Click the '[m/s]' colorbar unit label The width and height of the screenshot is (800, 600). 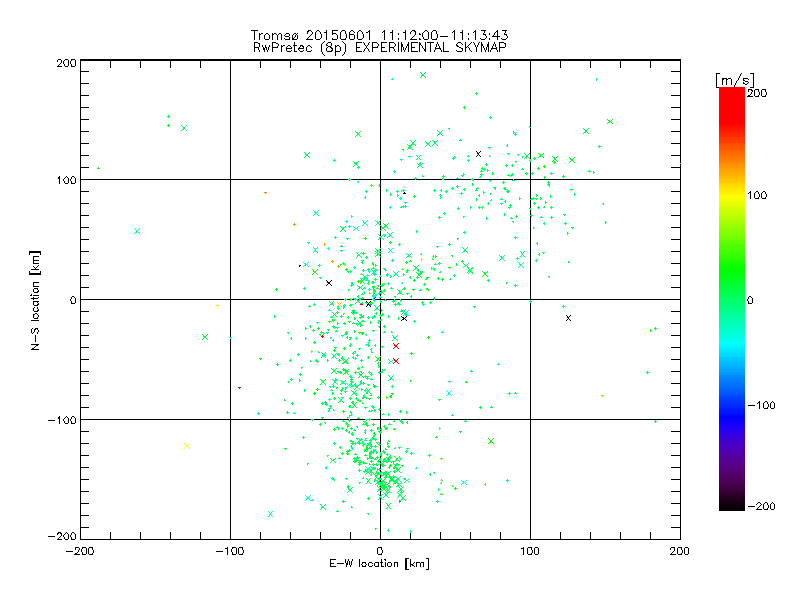tap(735, 80)
